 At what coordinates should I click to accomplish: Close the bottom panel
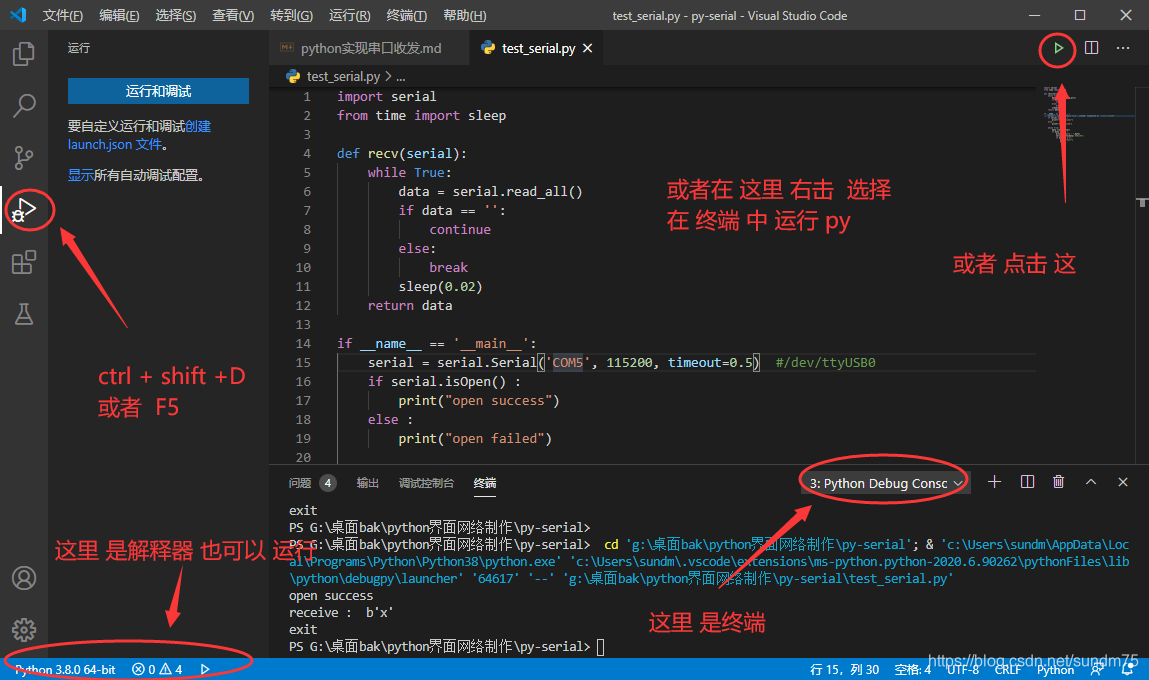tap(1123, 482)
